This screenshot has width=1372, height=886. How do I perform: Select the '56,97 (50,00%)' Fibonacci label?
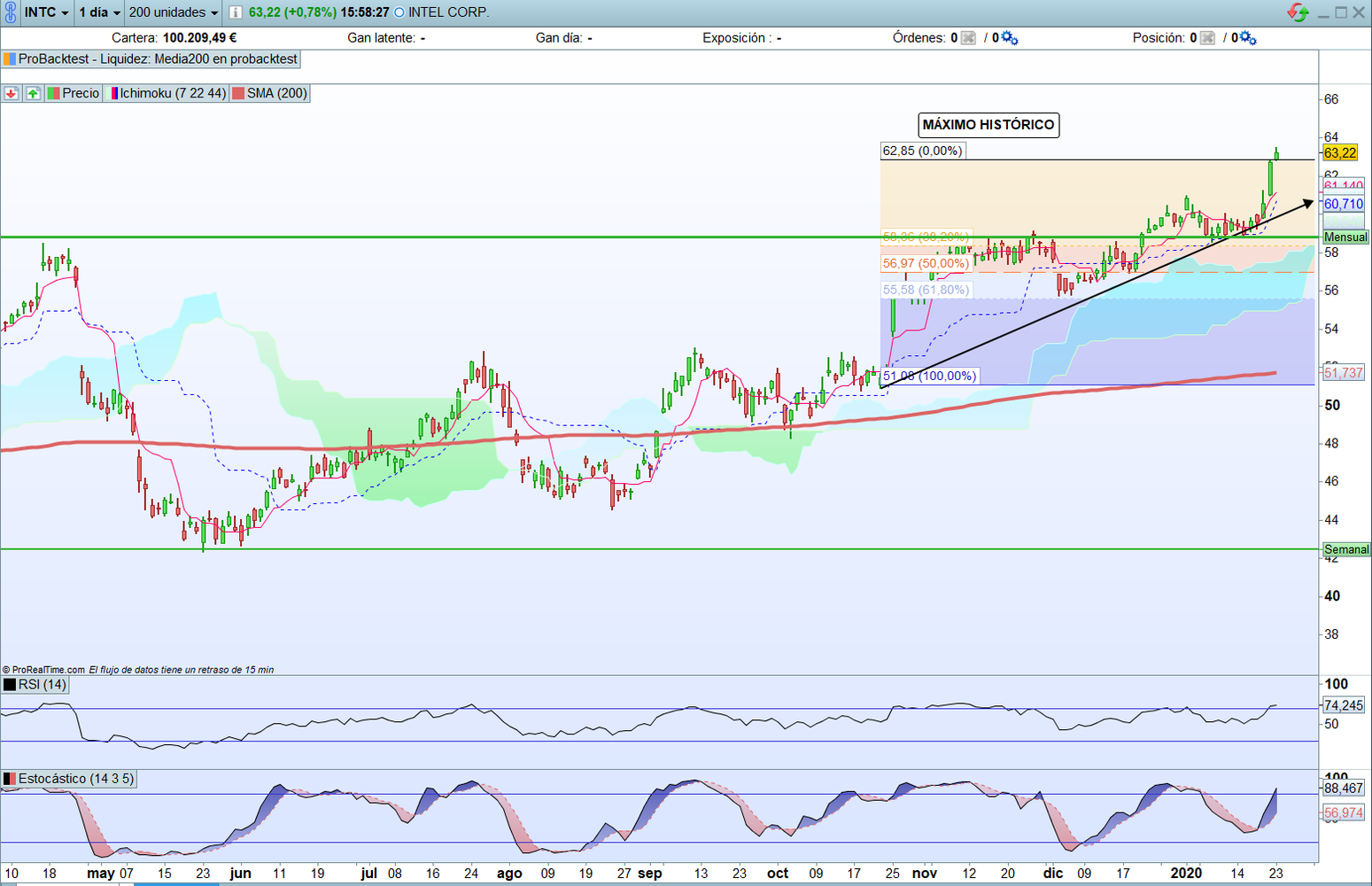[x=926, y=263]
